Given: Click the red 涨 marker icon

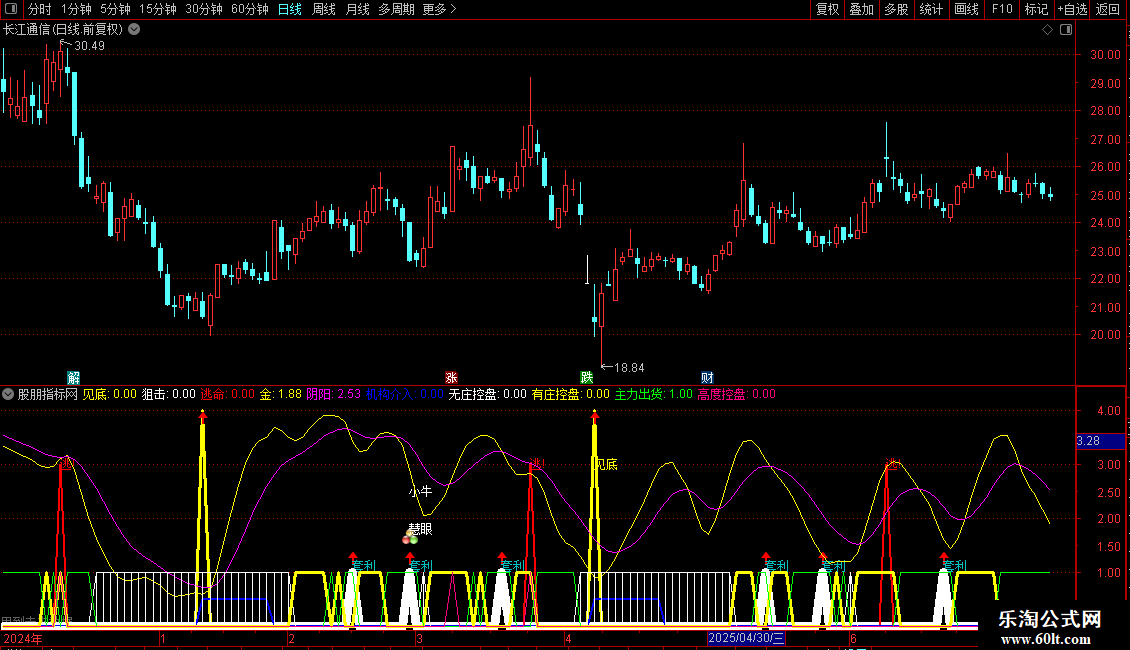Looking at the screenshot, I should [451, 378].
